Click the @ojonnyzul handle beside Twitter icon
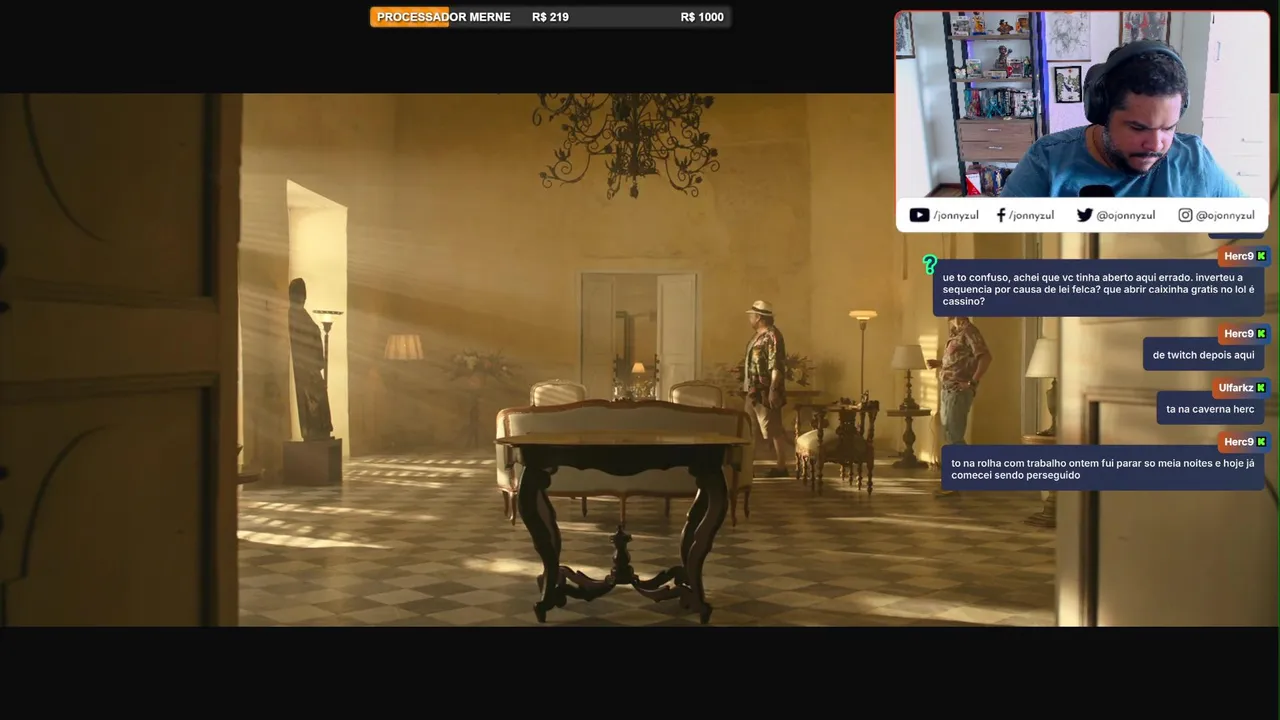1280x720 pixels. (1126, 216)
